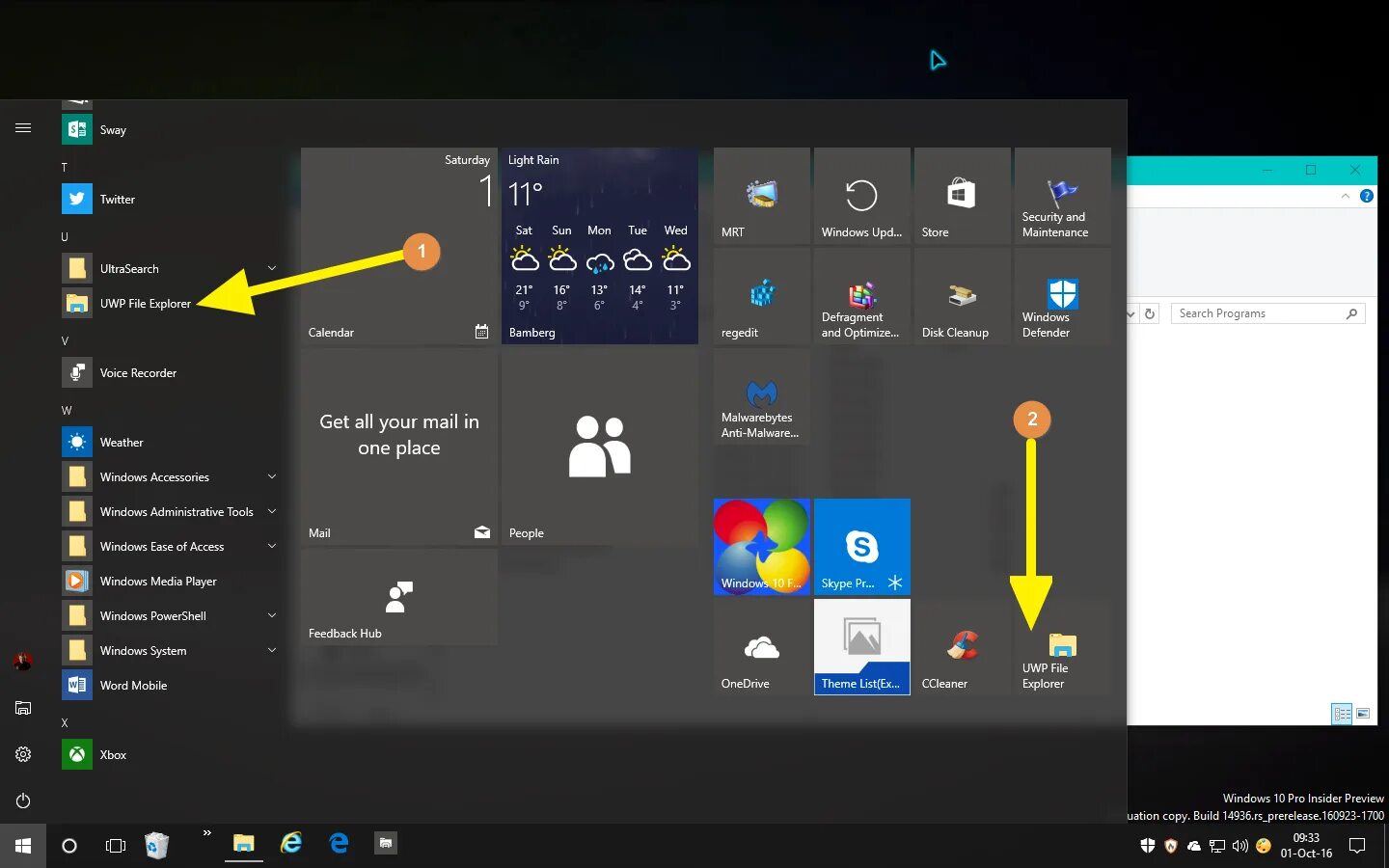This screenshot has width=1389, height=868.
Task: Switch background window to details view
Action: click(1342, 714)
